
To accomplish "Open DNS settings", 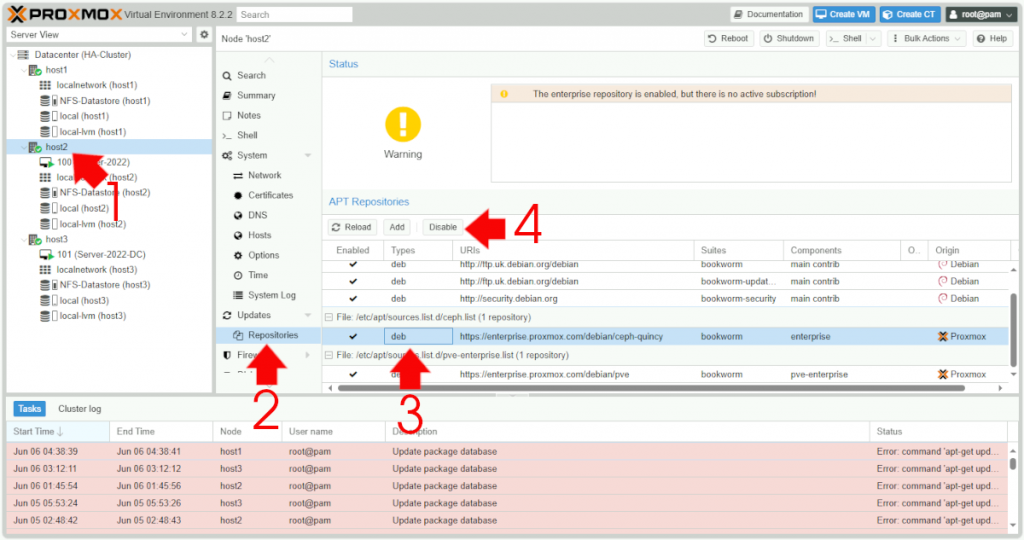I will pyautogui.click(x=257, y=215).
